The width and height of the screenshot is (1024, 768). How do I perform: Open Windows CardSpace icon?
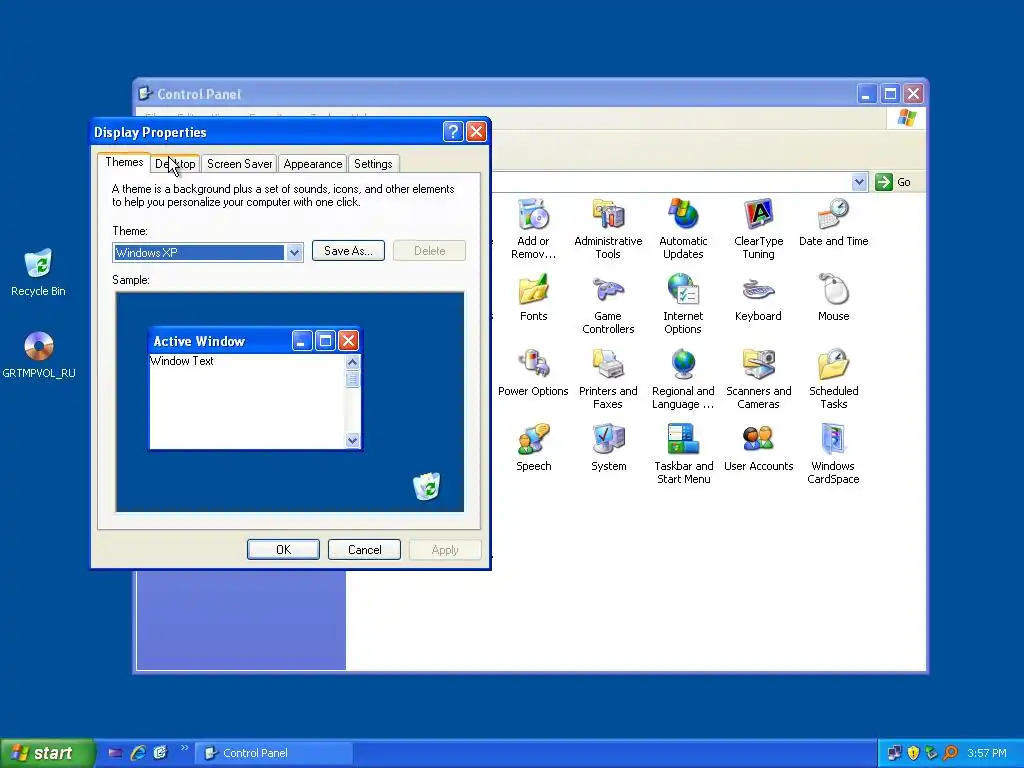tap(833, 440)
